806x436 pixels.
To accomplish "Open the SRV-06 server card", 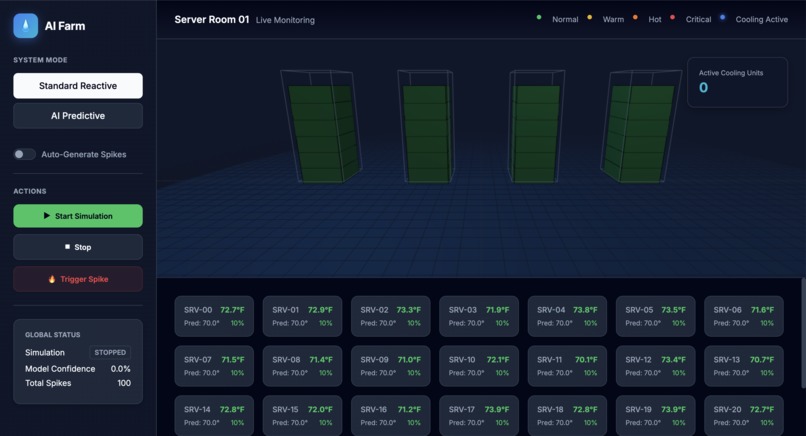I will point(744,316).
